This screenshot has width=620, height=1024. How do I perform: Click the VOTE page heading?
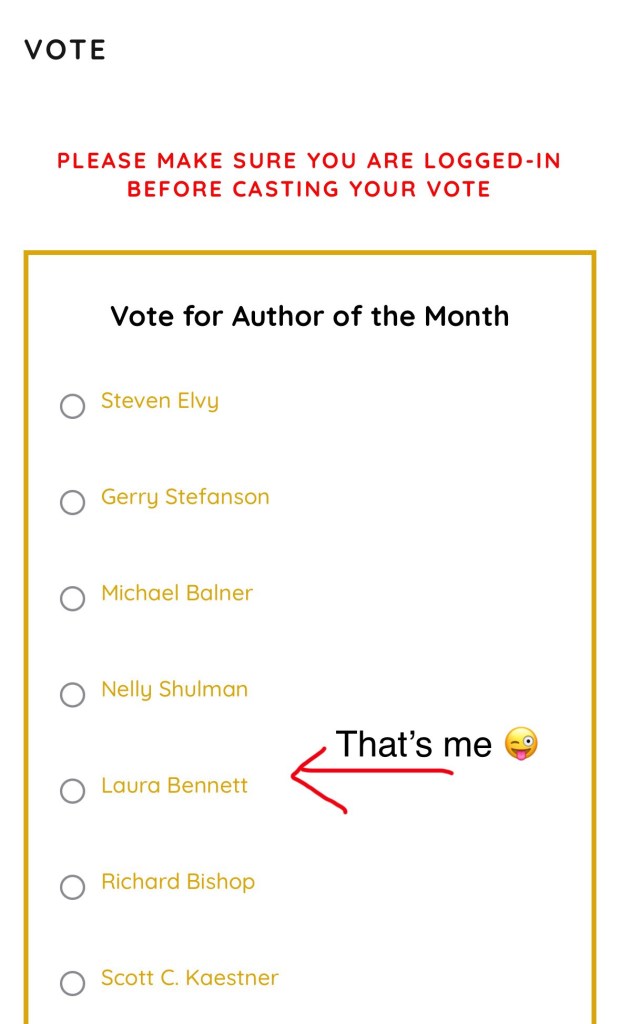tap(65, 50)
